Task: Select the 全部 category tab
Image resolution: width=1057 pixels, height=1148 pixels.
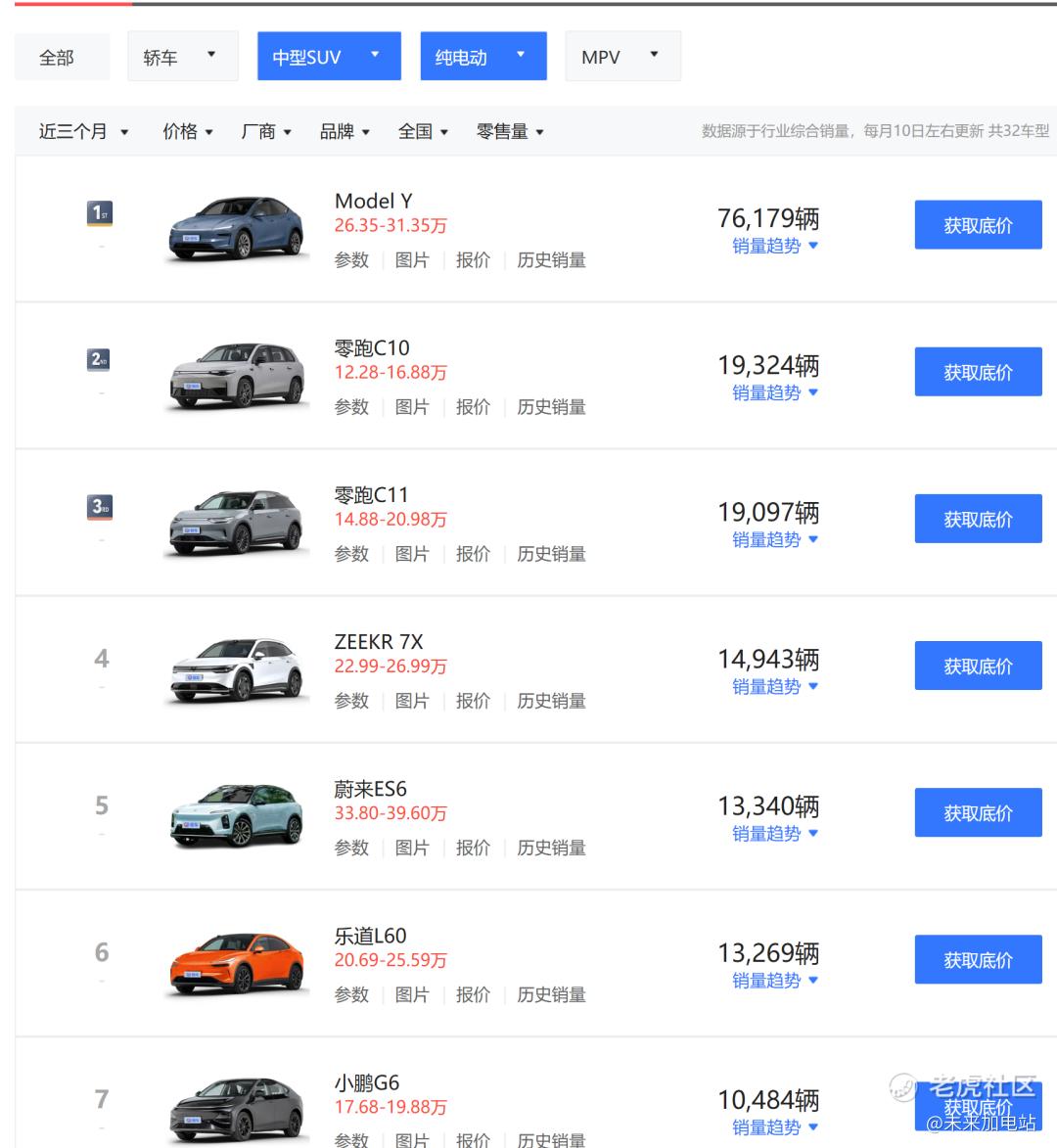Action: (x=63, y=57)
